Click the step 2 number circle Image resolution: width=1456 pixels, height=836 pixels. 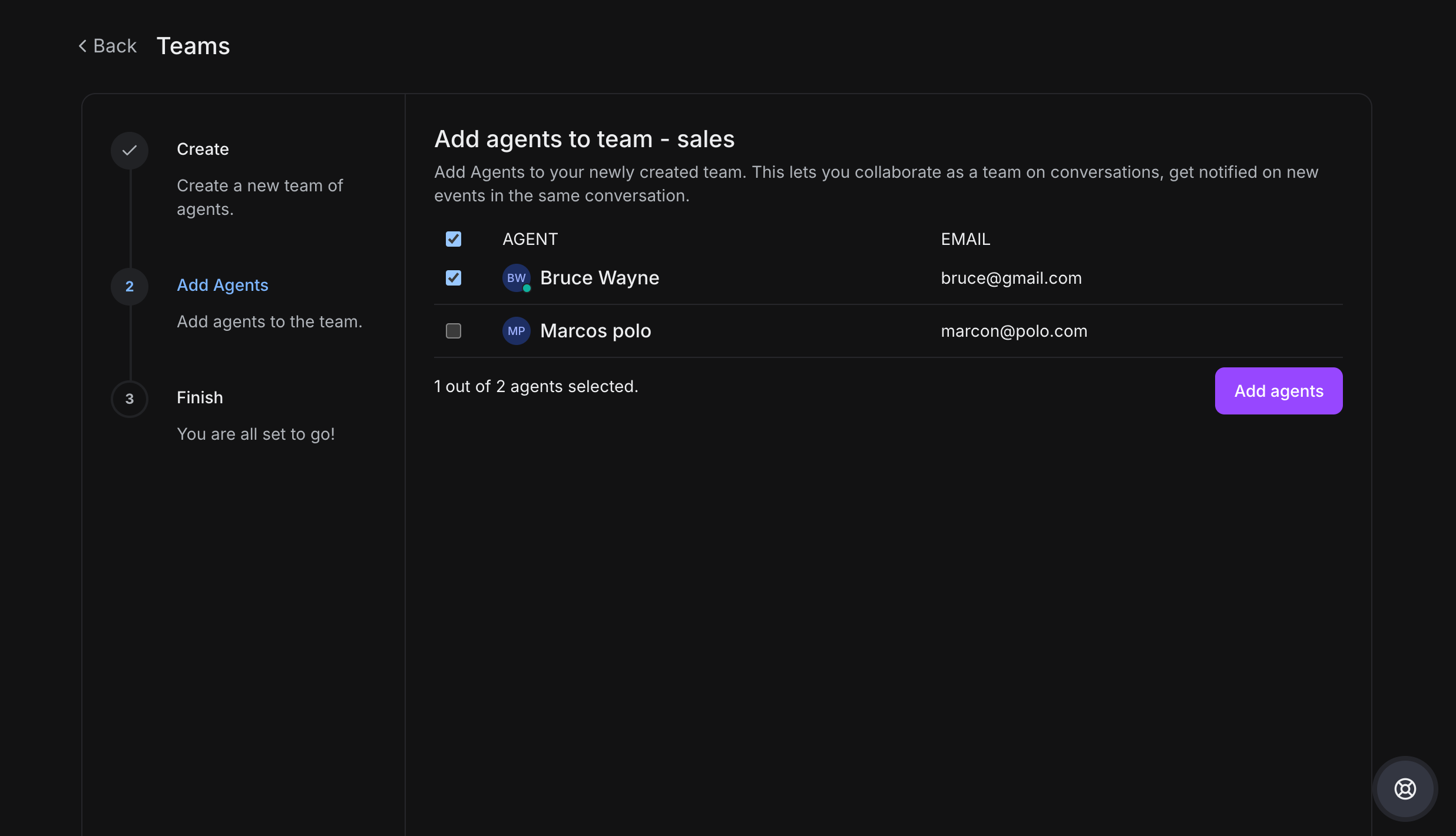click(130, 287)
